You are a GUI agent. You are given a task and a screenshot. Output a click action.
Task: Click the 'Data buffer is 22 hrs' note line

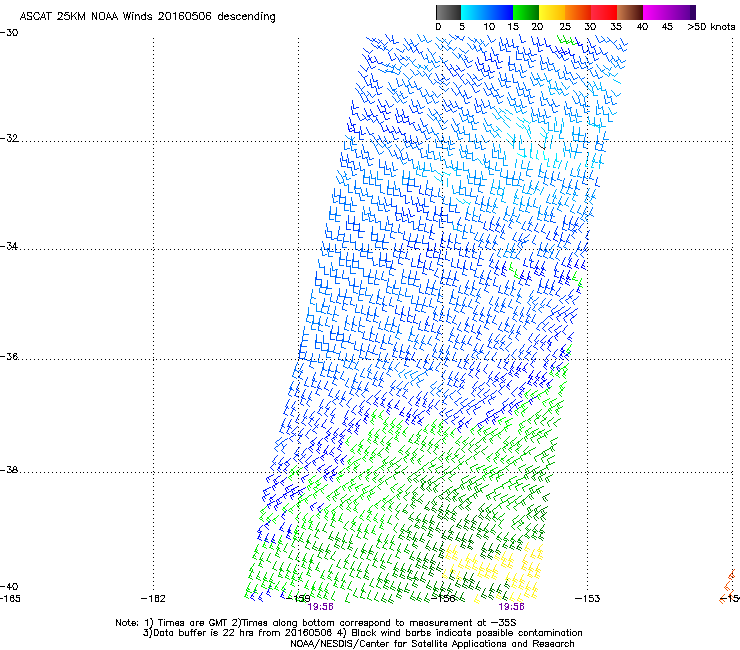point(362,633)
